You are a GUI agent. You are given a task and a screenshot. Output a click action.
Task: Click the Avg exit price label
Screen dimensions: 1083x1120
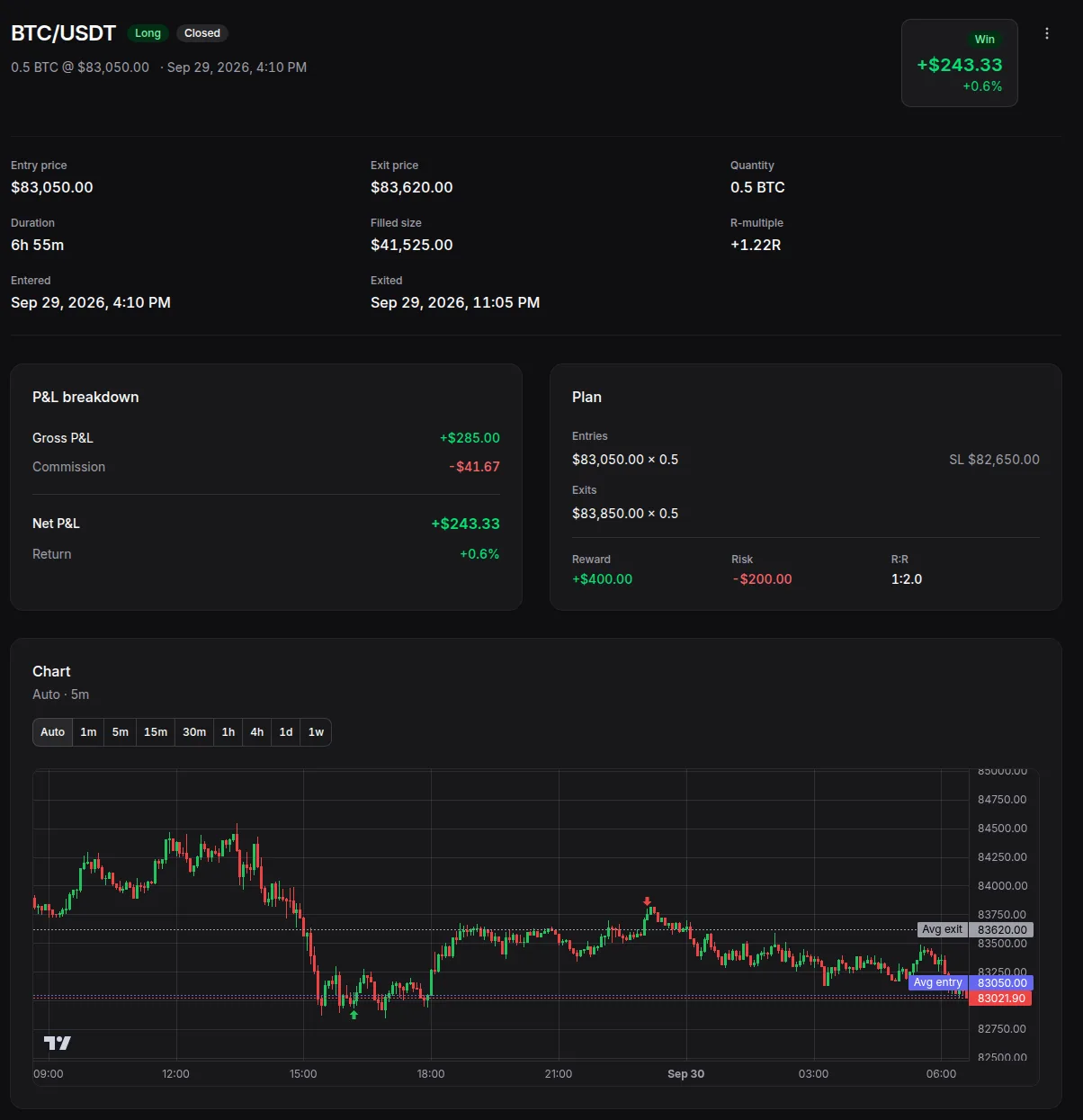942,929
